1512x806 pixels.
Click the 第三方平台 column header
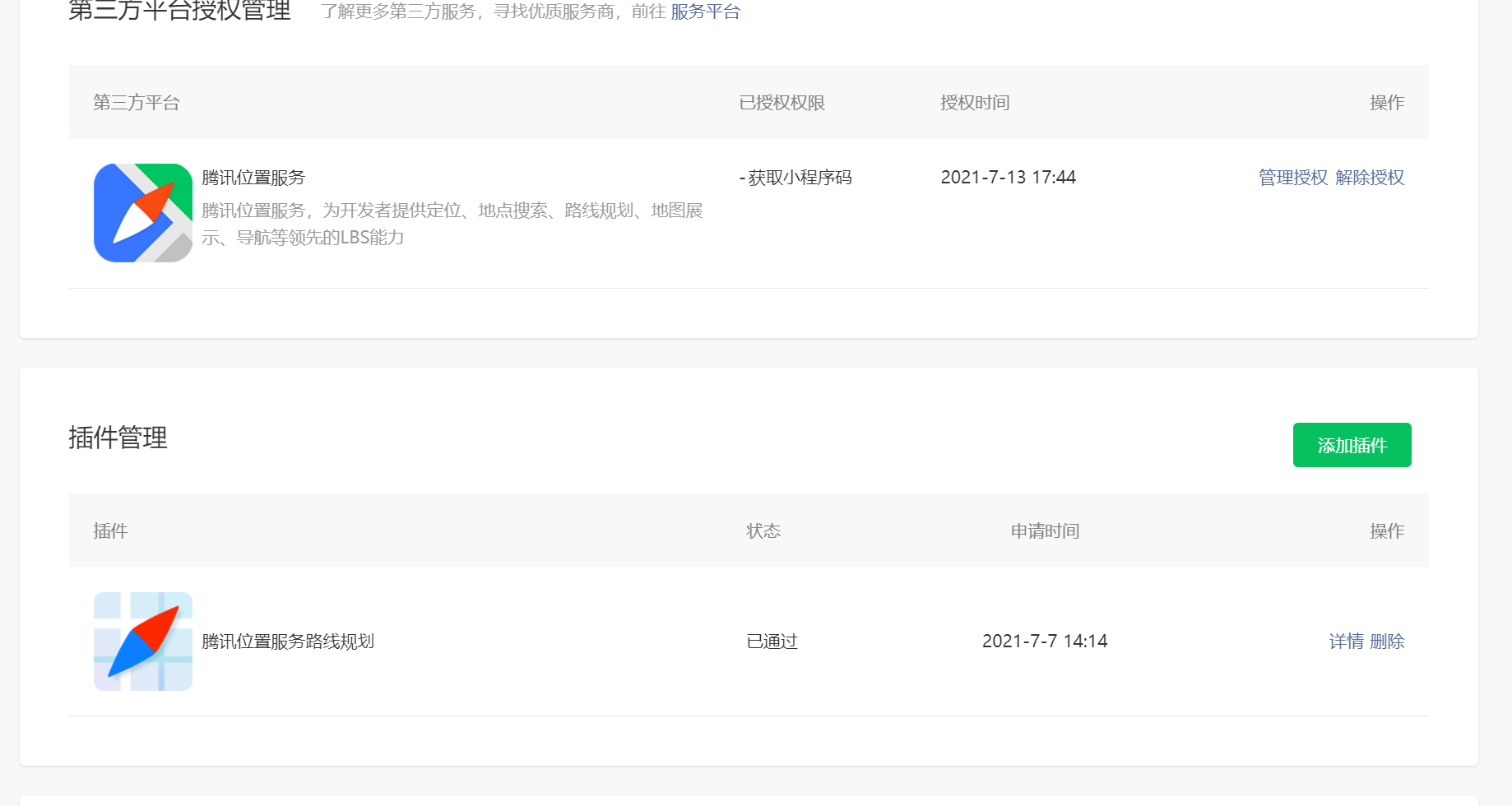coord(137,103)
